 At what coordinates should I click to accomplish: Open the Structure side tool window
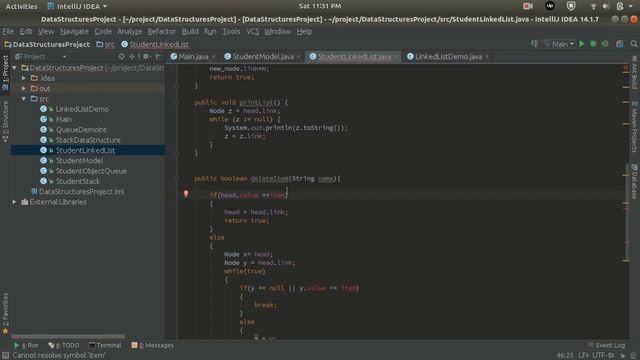(5, 121)
